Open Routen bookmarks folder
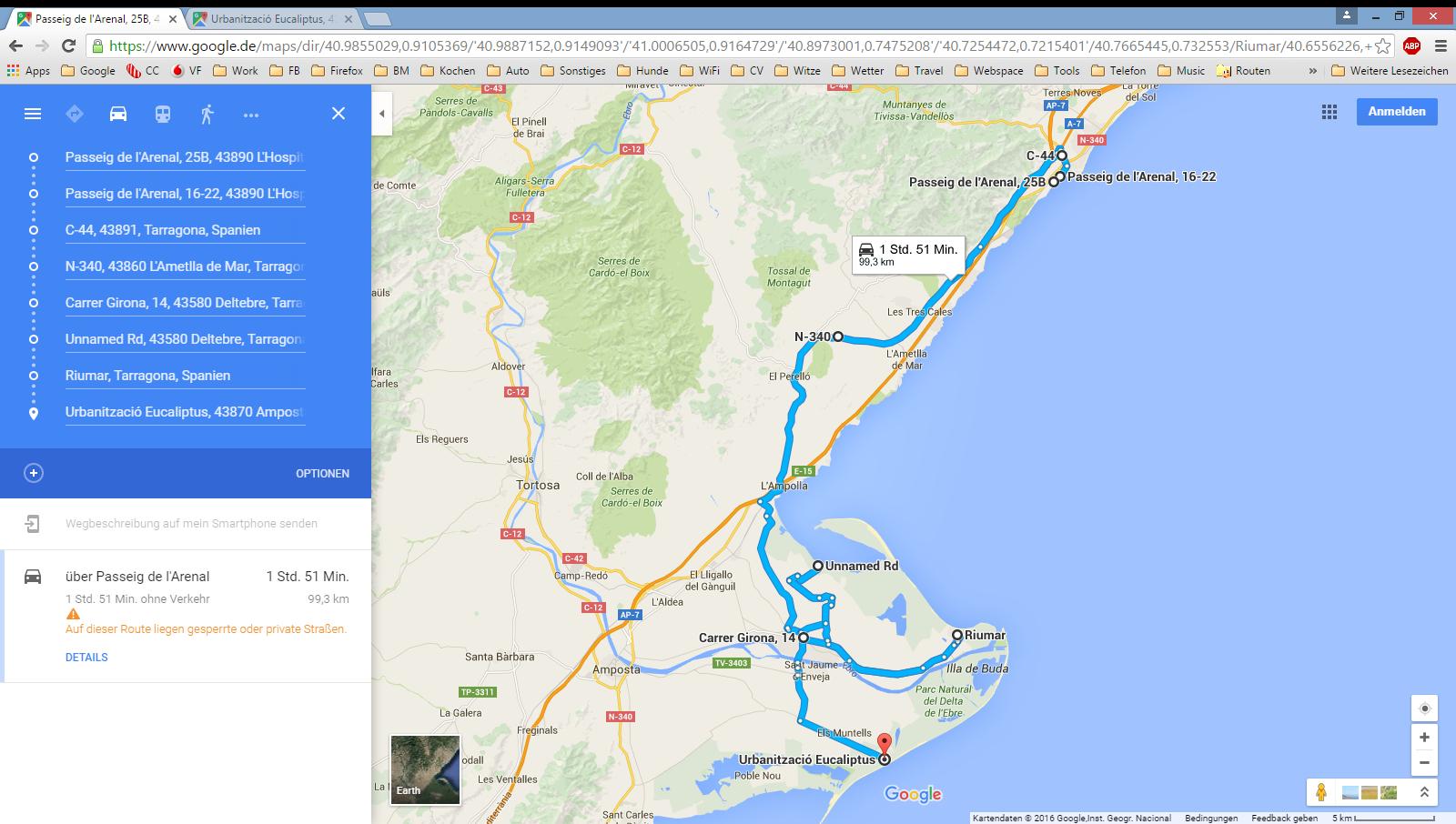Screen dimensions: 1456x824 [x=1243, y=70]
